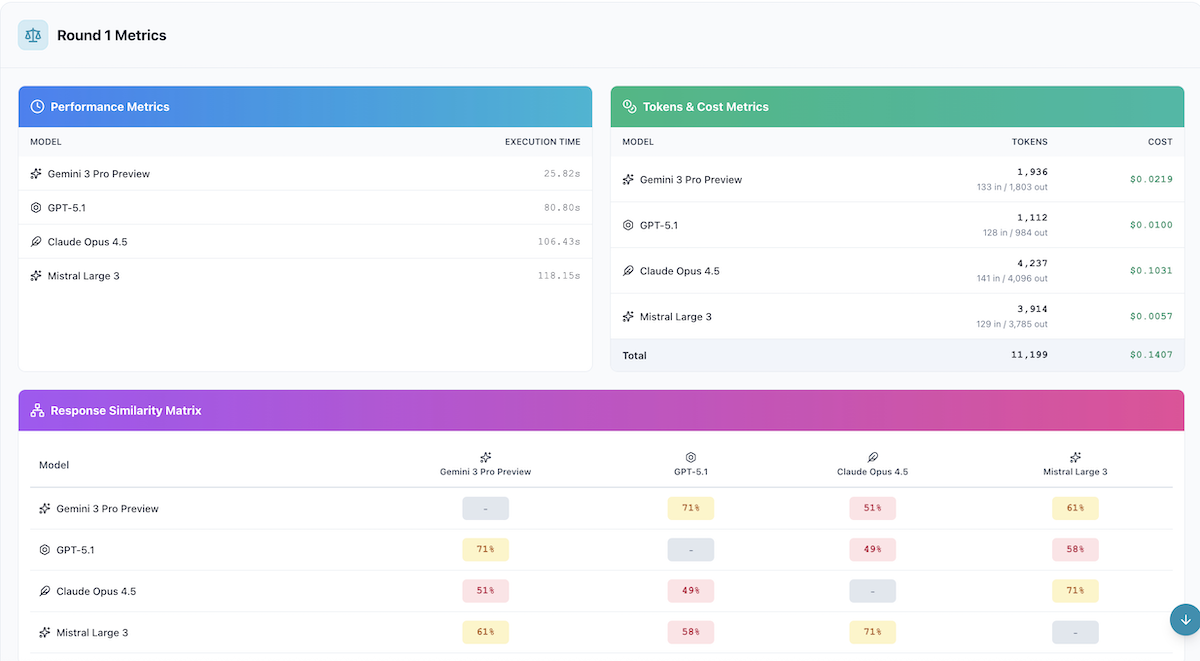The image size is (1200, 661).
Task: Click the GPT-5.1 icon in the similarity matrix row labels
Action: click(44, 550)
